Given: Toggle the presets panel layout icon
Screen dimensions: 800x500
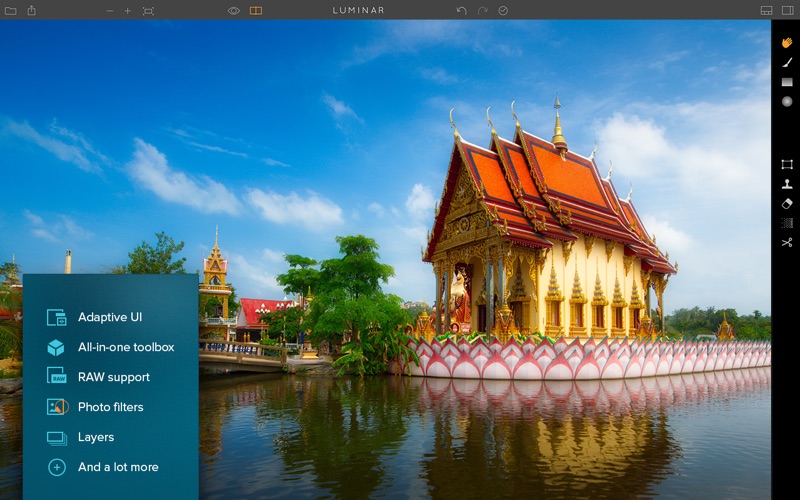Looking at the screenshot, I should tap(766, 11).
